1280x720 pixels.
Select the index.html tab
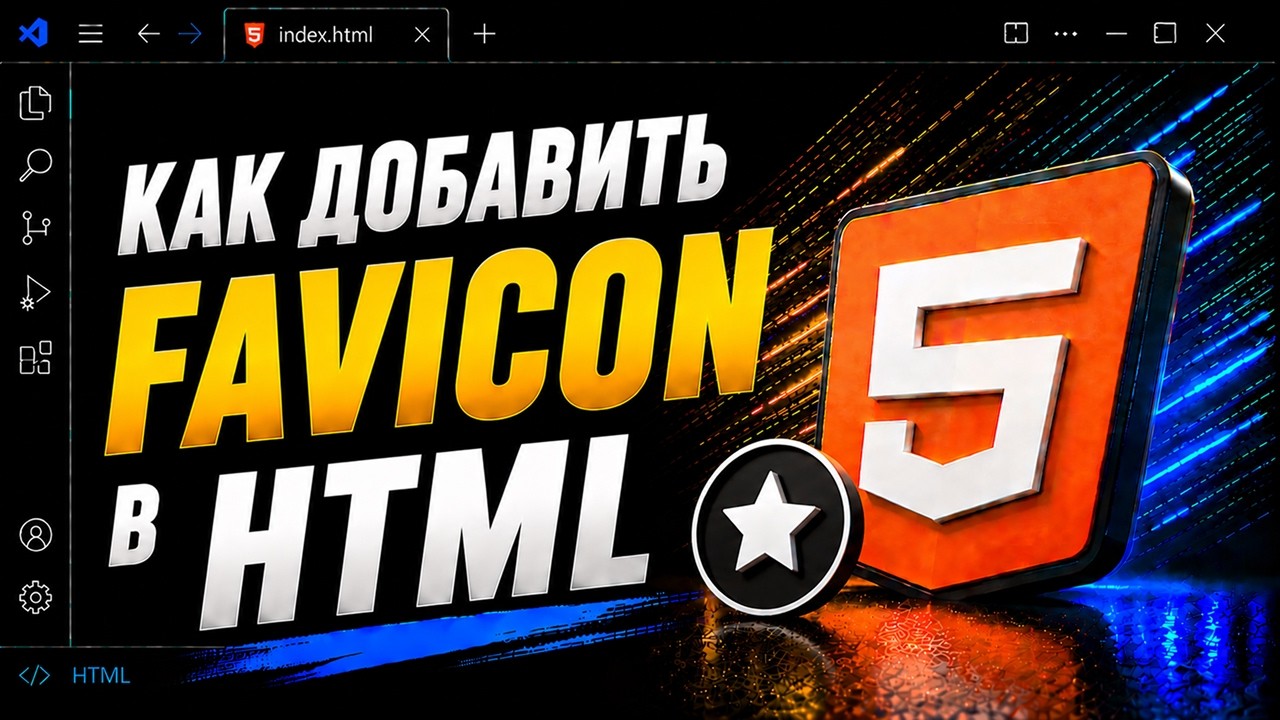coord(337,34)
